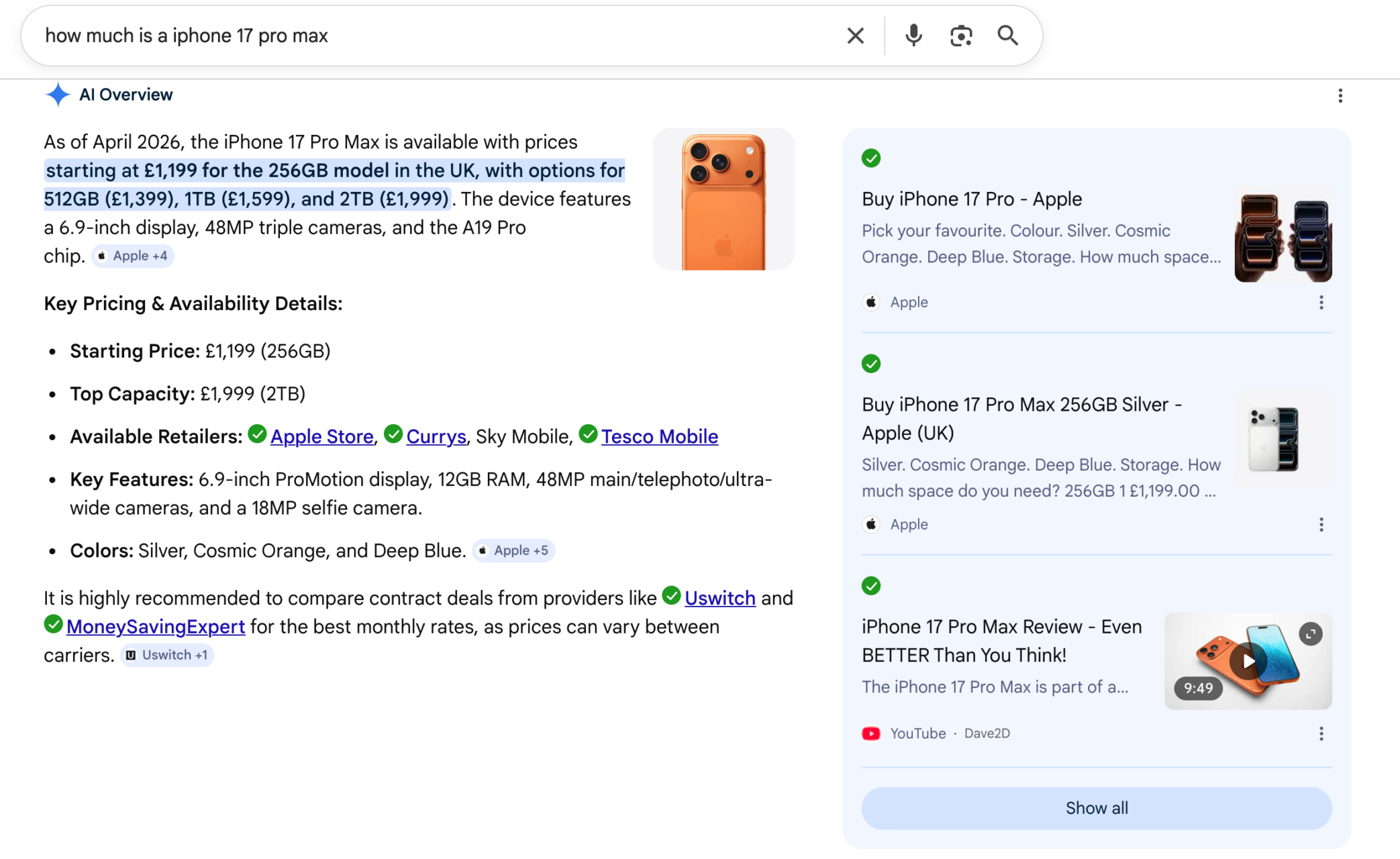Open AI Overview three-dot options menu
1400x859 pixels.
coord(1340,96)
